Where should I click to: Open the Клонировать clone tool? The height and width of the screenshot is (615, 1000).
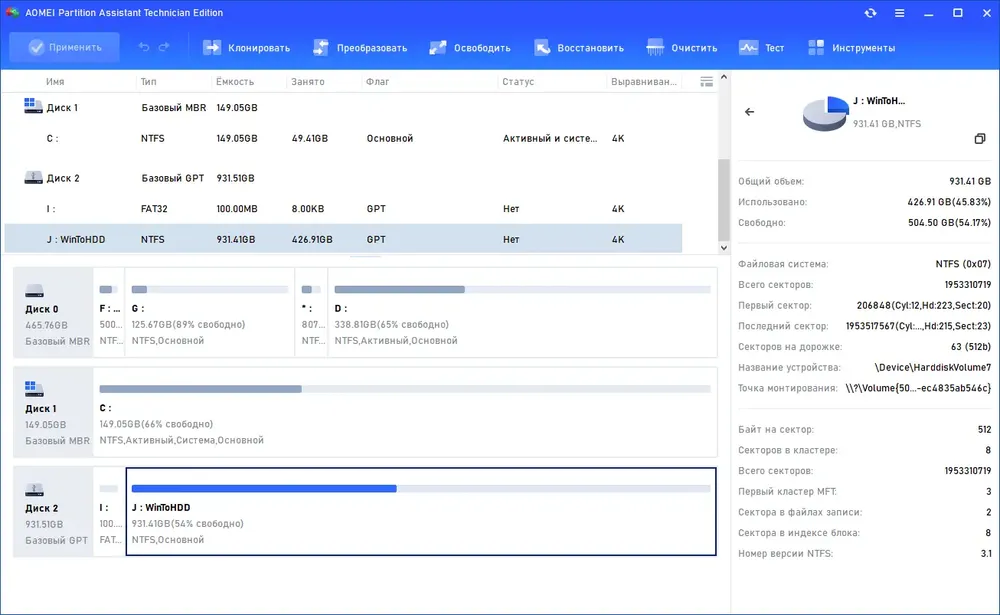point(246,48)
